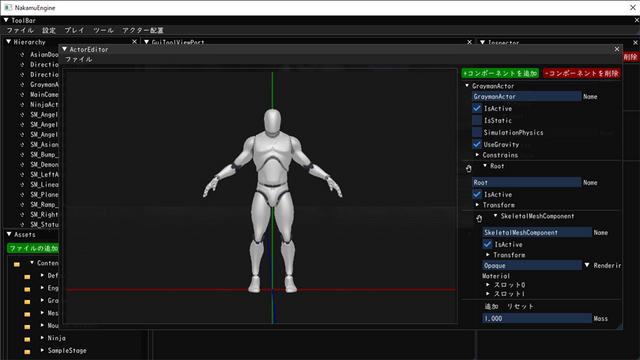640x360 pixels.
Task: Click the SM_LeftA actor icon in Hierarchy
Action: point(22,175)
